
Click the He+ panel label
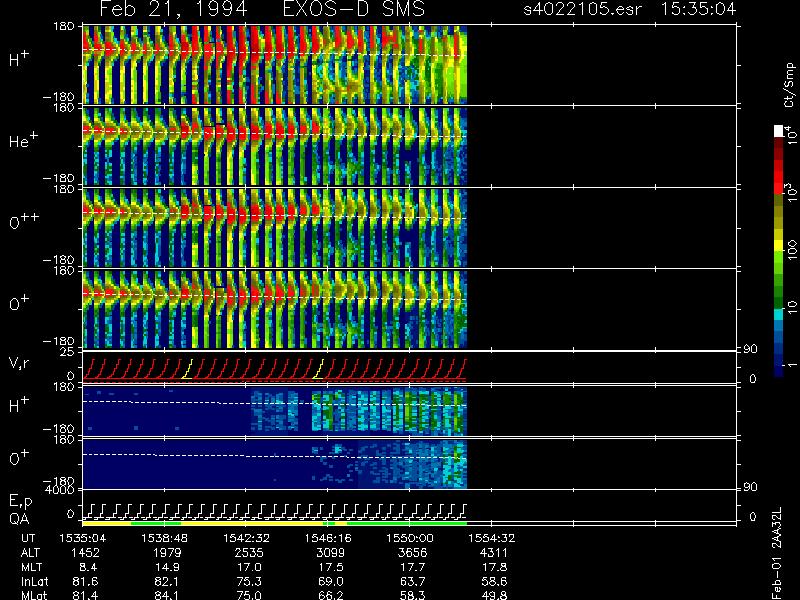(23, 140)
